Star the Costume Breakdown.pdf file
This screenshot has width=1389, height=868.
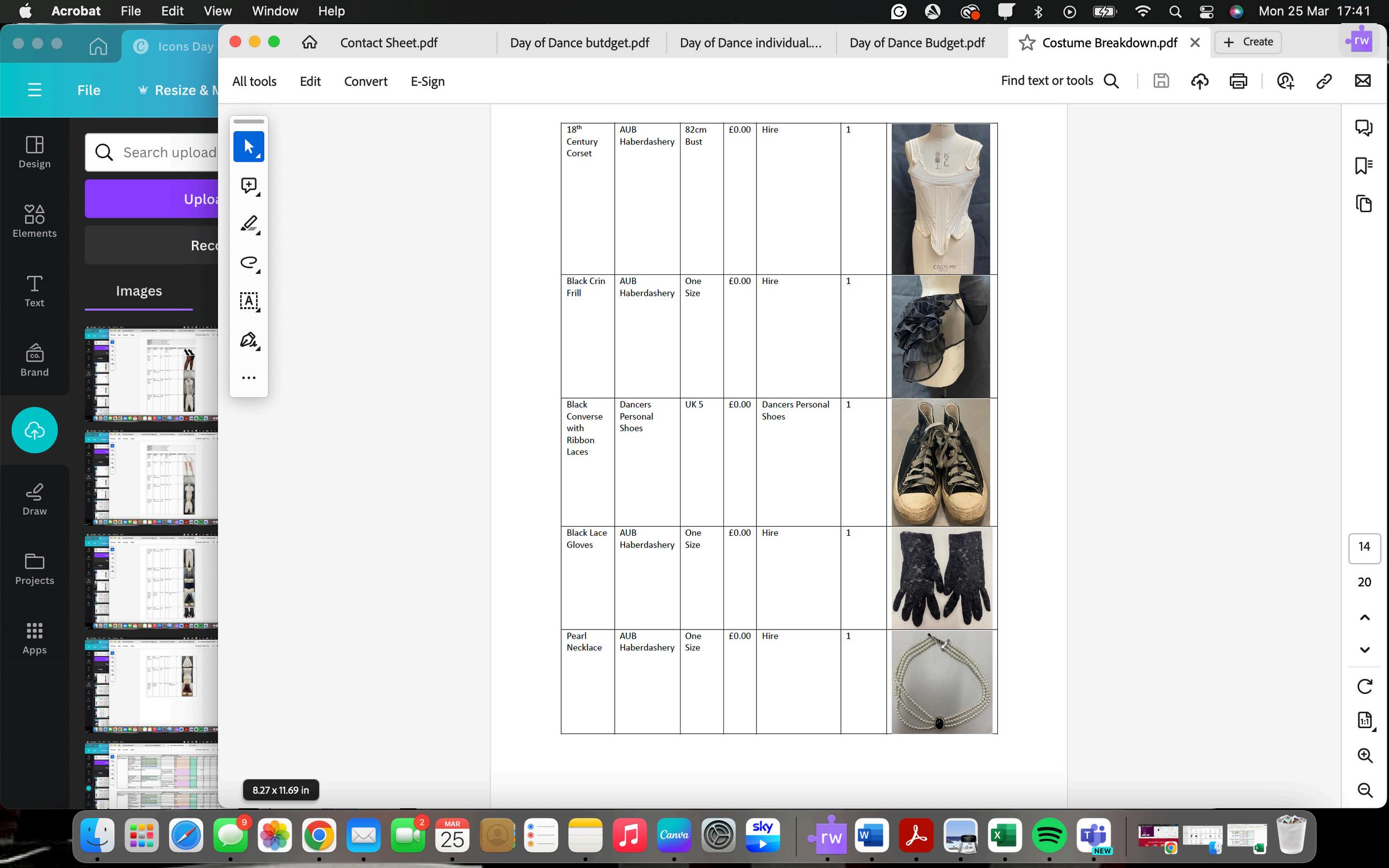tap(1027, 42)
